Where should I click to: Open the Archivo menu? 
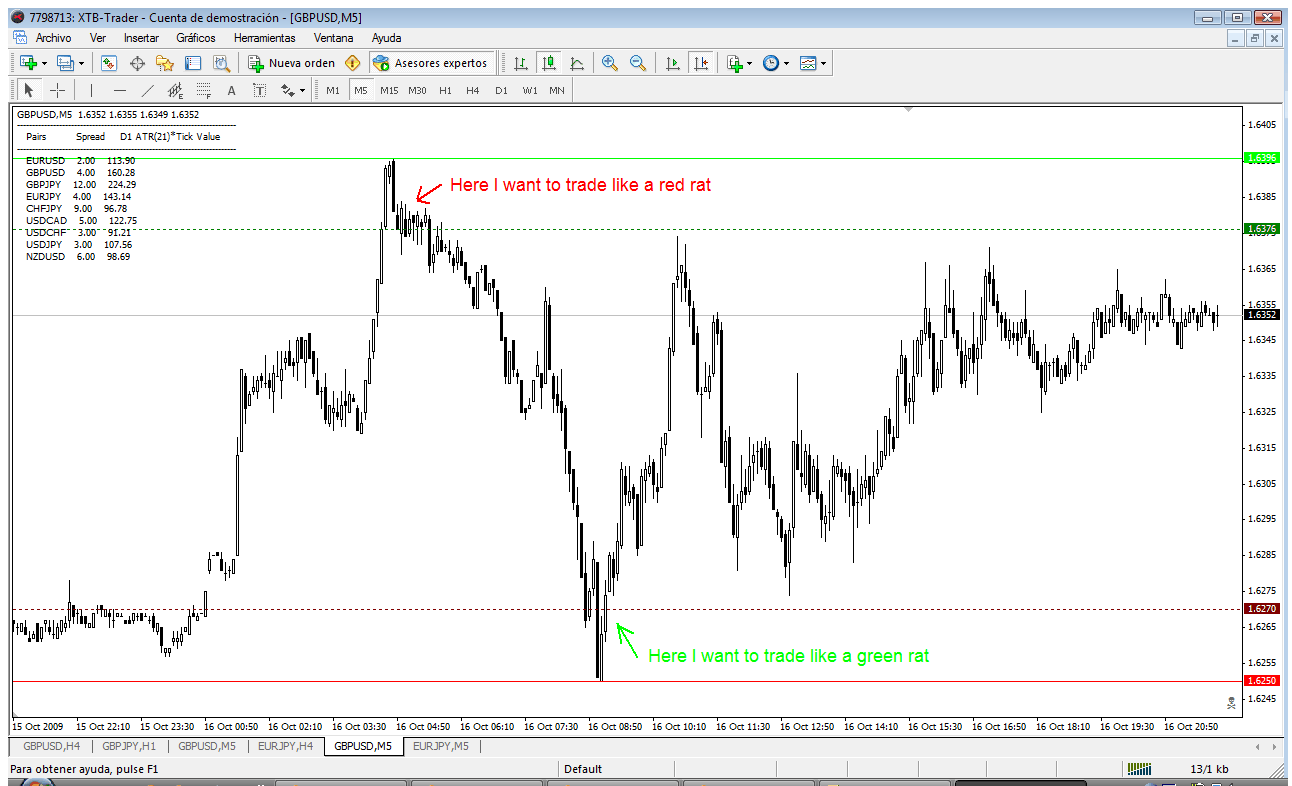[54, 37]
